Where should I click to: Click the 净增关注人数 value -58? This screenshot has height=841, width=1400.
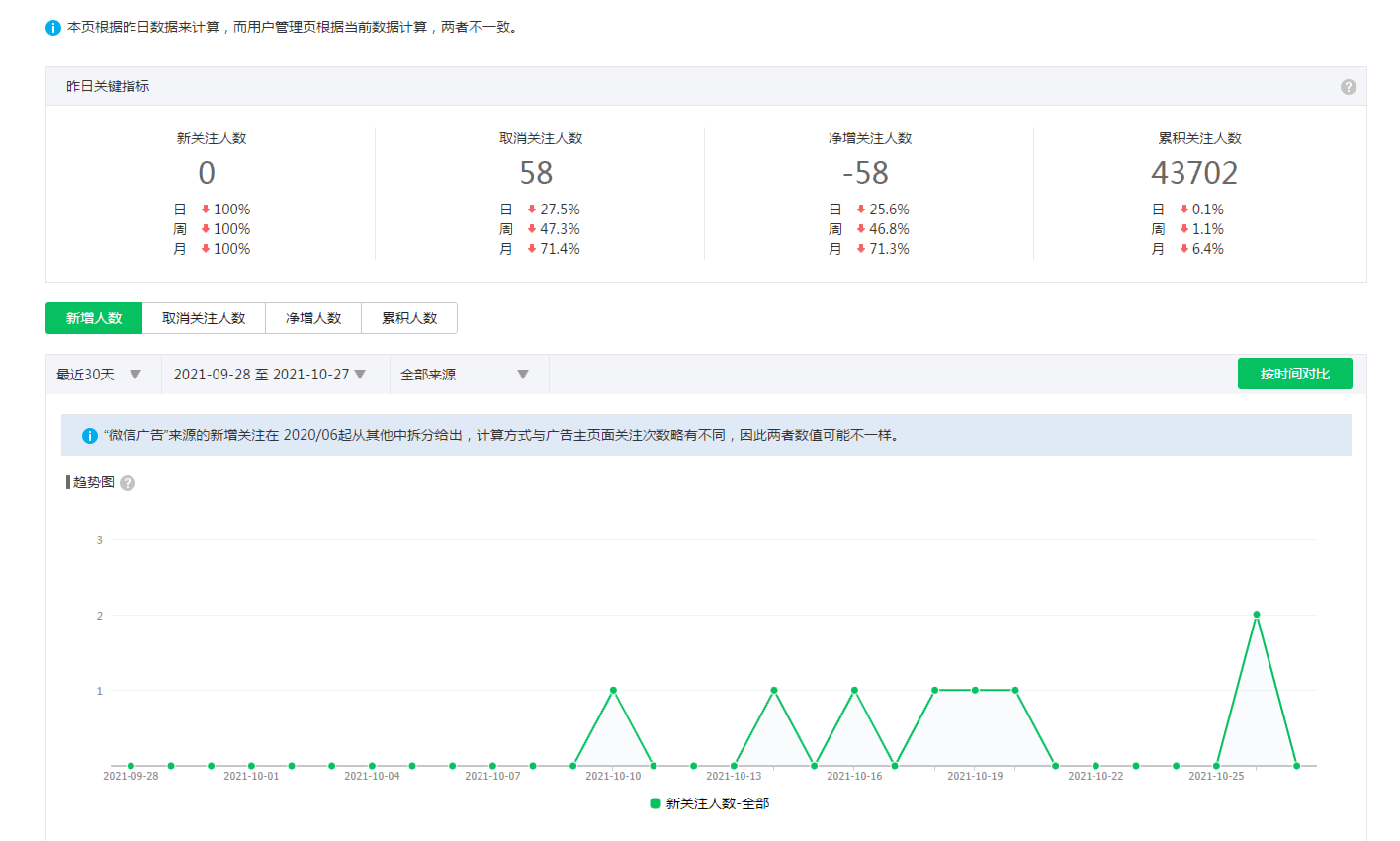(x=865, y=173)
